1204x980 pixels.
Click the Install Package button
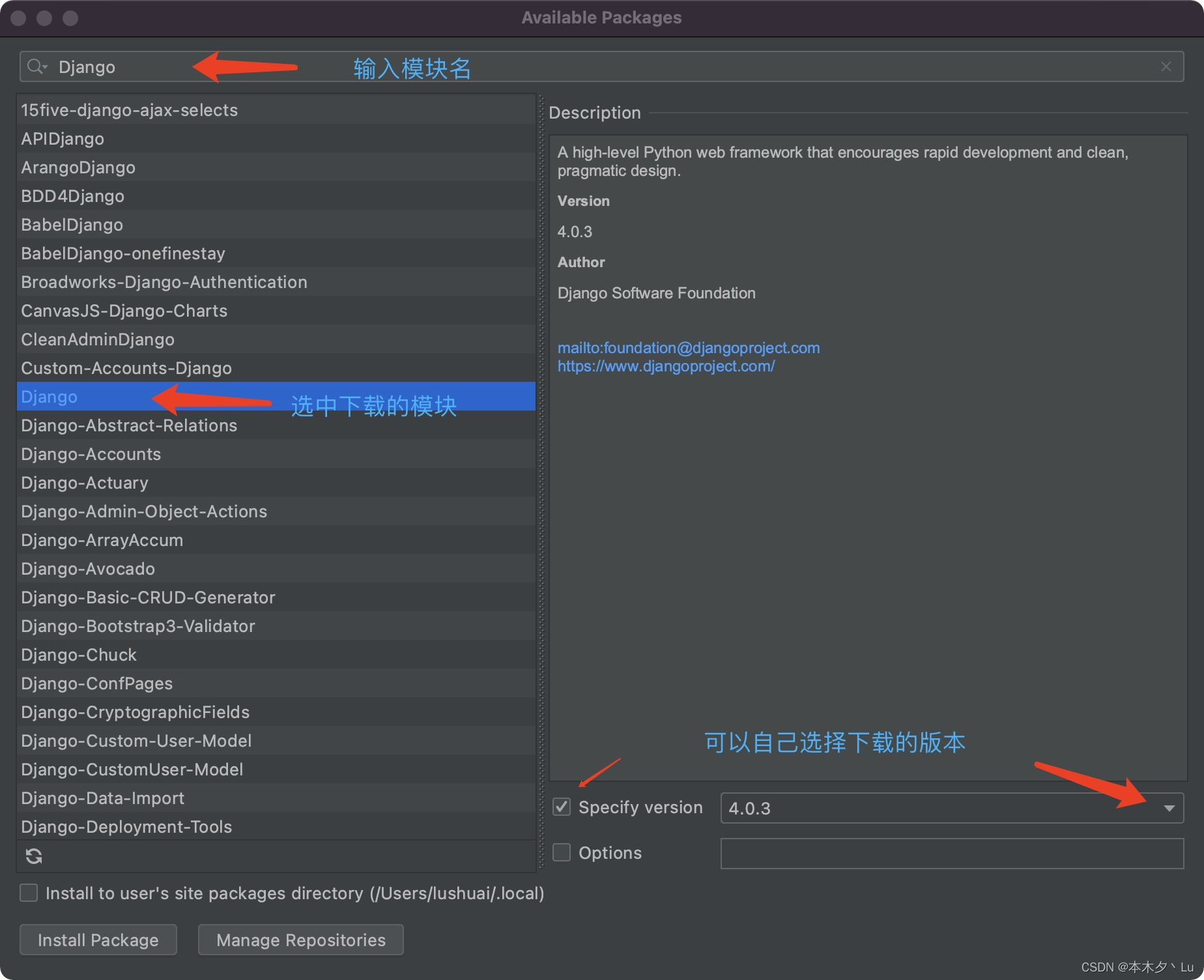pos(98,940)
